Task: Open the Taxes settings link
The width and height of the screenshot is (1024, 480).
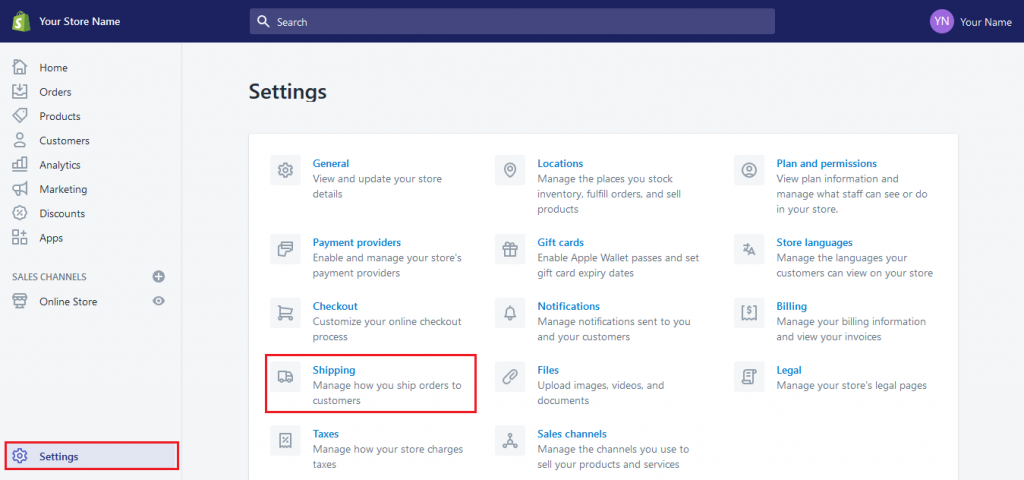Action: (x=326, y=434)
